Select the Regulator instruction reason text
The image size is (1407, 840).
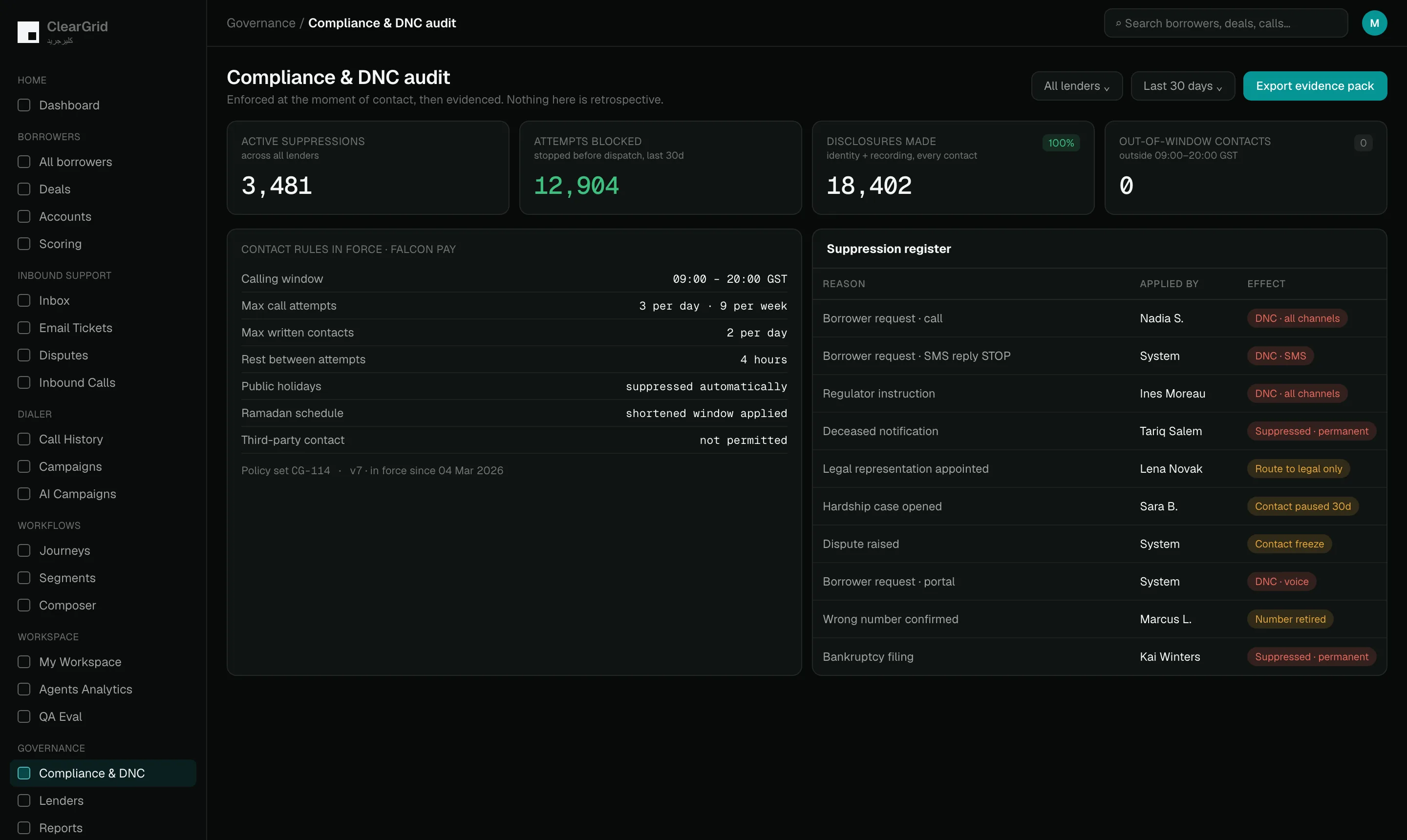878,394
